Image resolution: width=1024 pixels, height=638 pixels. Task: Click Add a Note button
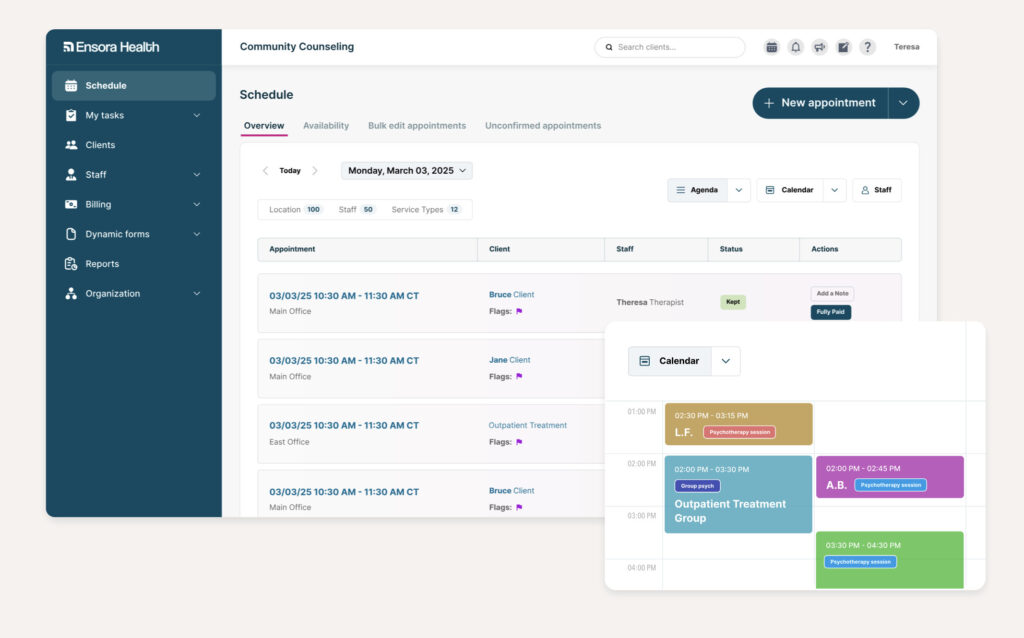832,294
